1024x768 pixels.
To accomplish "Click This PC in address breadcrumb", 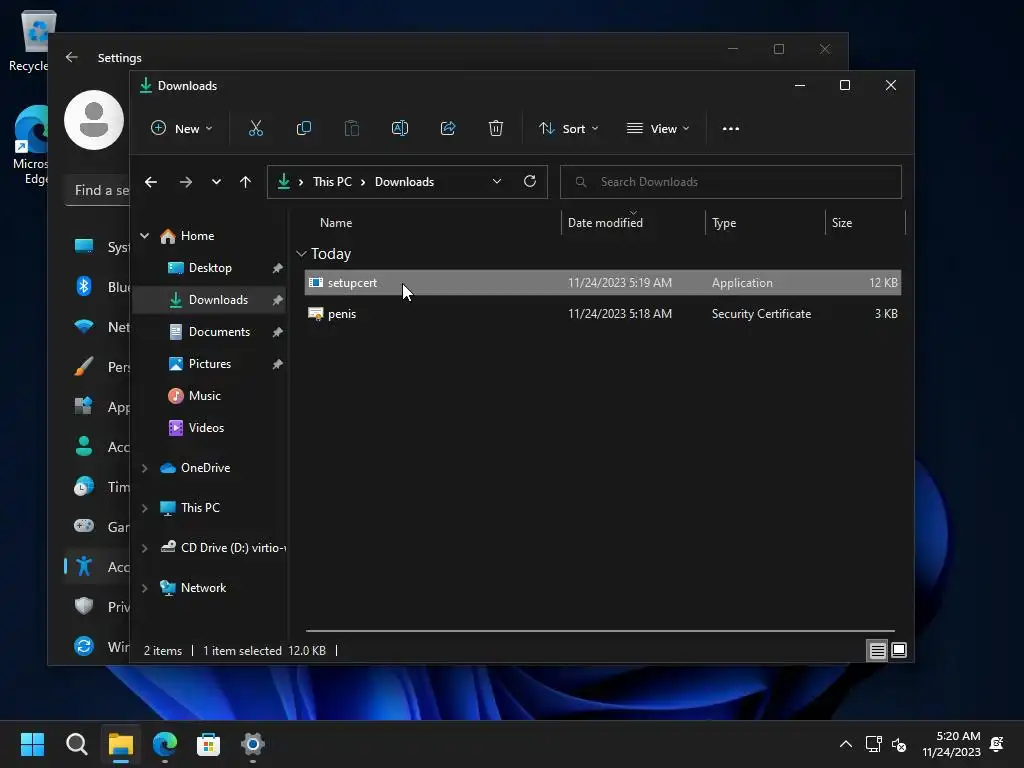I will [332, 182].
